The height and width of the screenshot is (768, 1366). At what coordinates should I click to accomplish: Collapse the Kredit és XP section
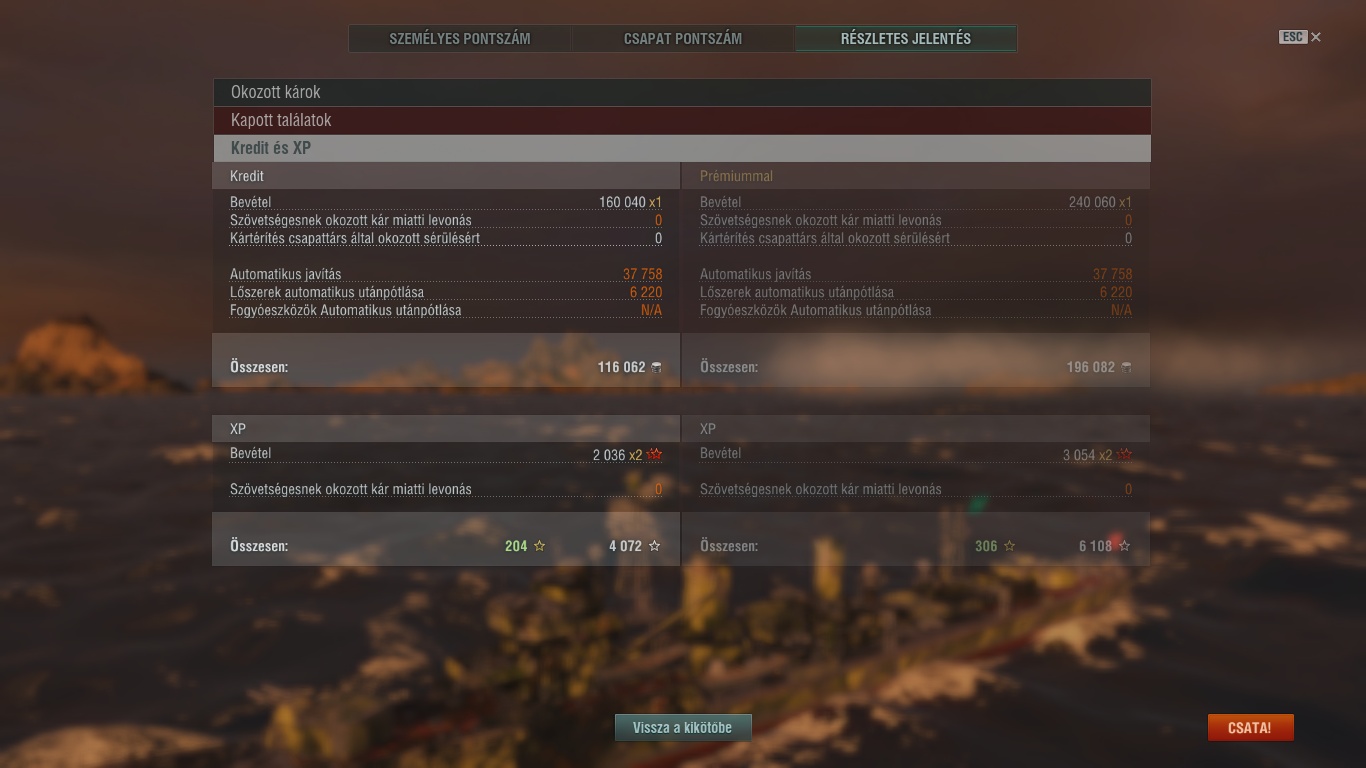[682, 148]
